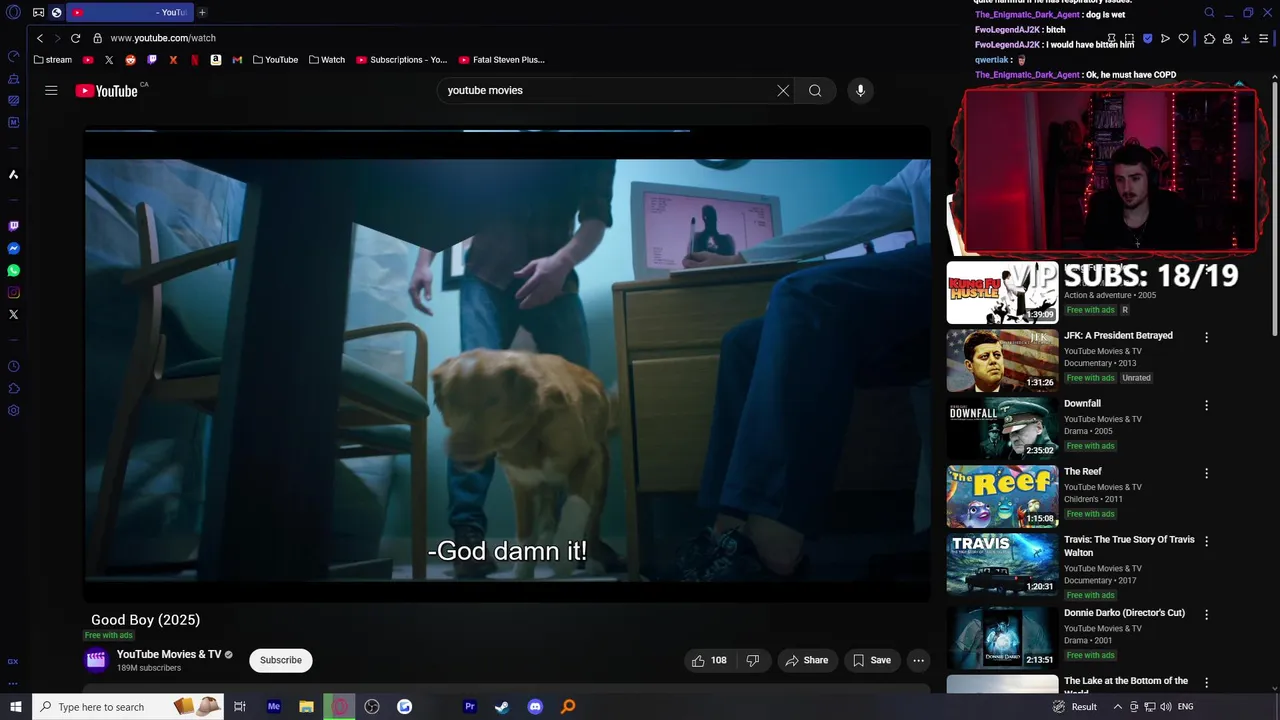
Task: Open JFK: A President Betrayed thumbnail
Action: click(1002, 361)
